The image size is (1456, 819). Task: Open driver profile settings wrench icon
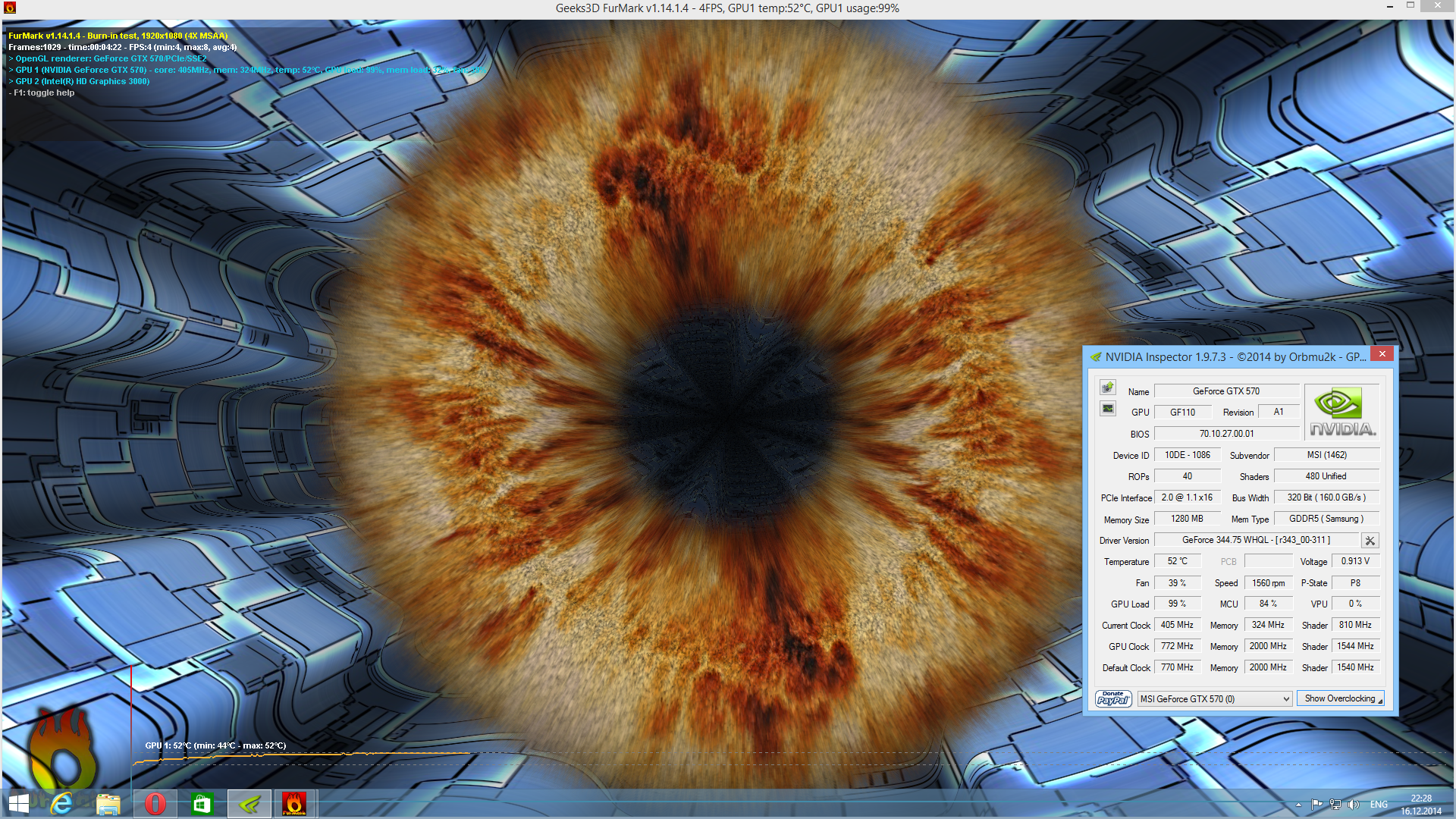click(1370, 541)
